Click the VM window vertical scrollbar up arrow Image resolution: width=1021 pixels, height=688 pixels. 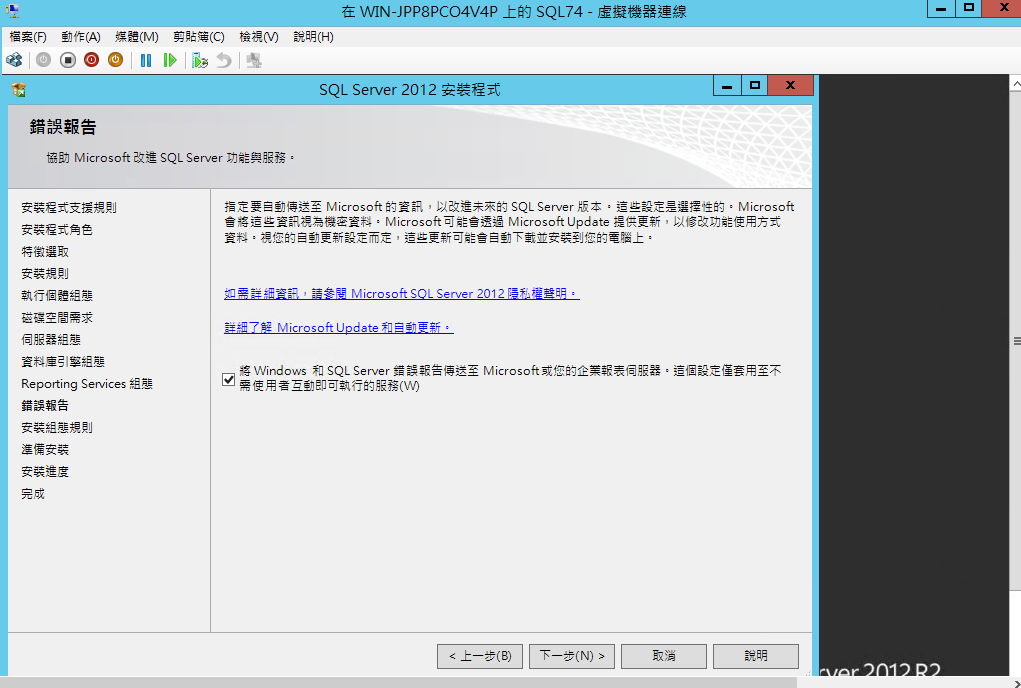click(1015, 84)
